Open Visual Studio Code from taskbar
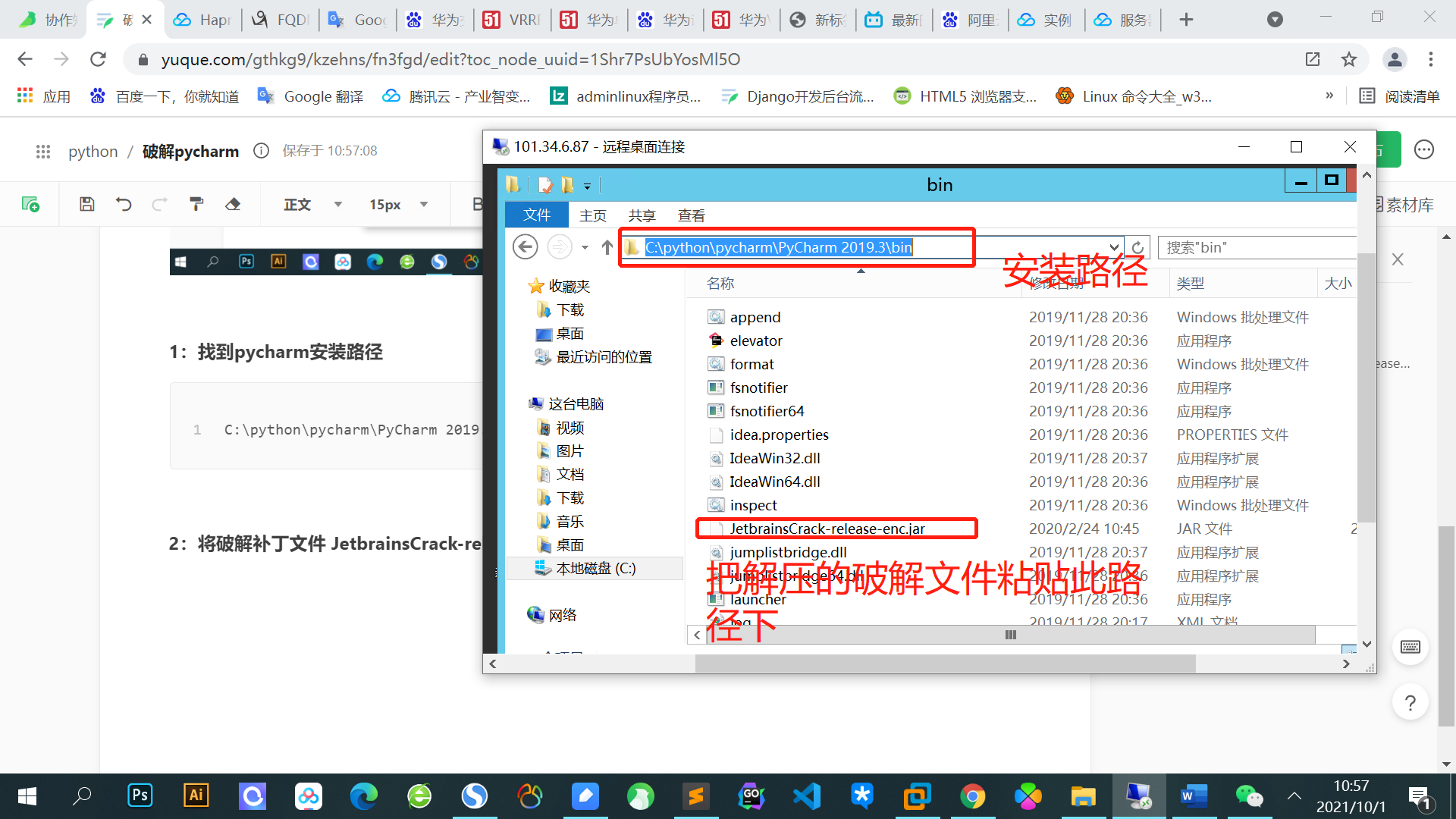 (806, 795)
